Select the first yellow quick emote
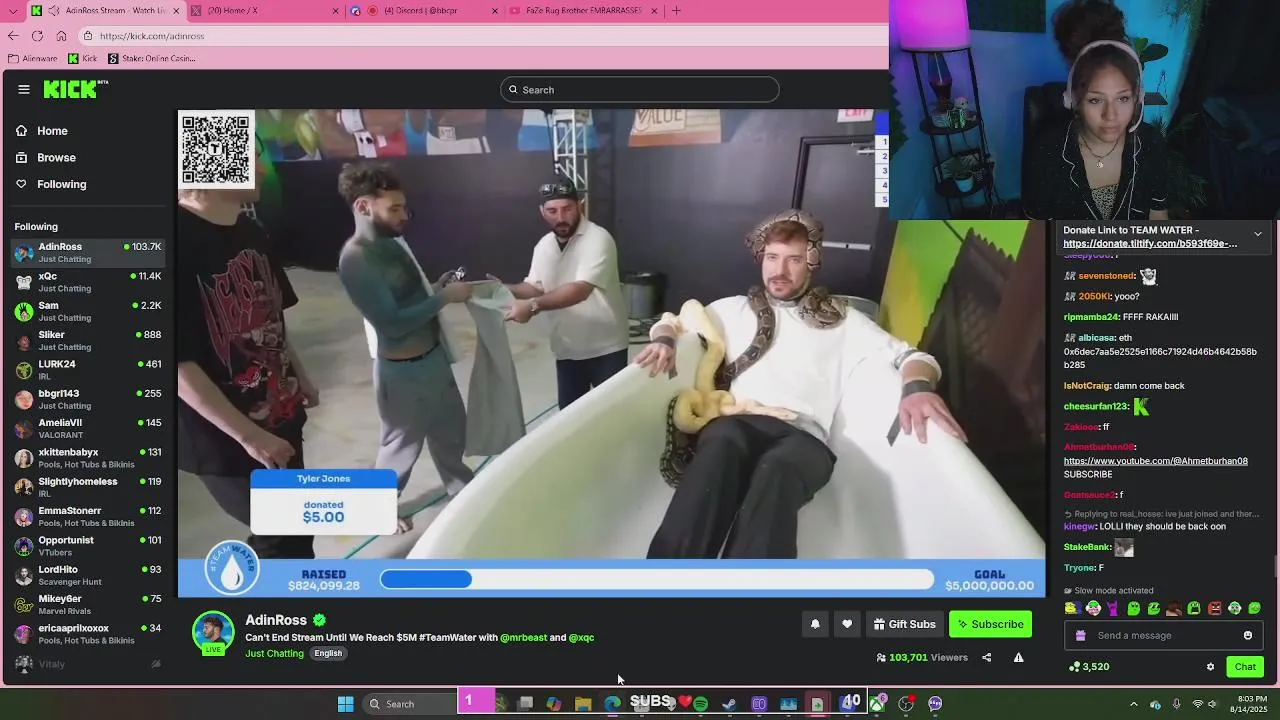This screenshot has width=1280, height=720. pos(1072,608)
